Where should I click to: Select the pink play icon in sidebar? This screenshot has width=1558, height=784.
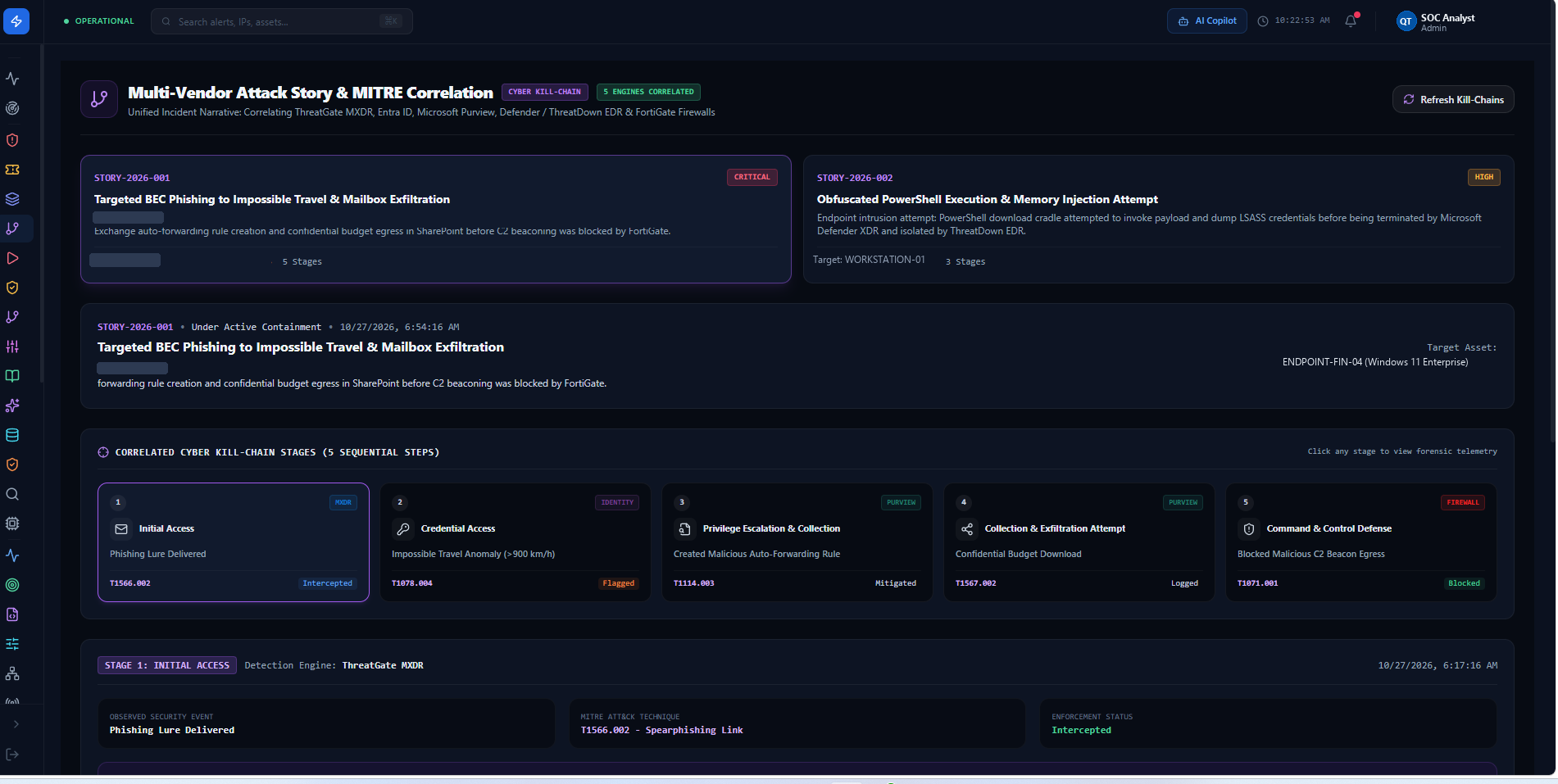[12, 258]
